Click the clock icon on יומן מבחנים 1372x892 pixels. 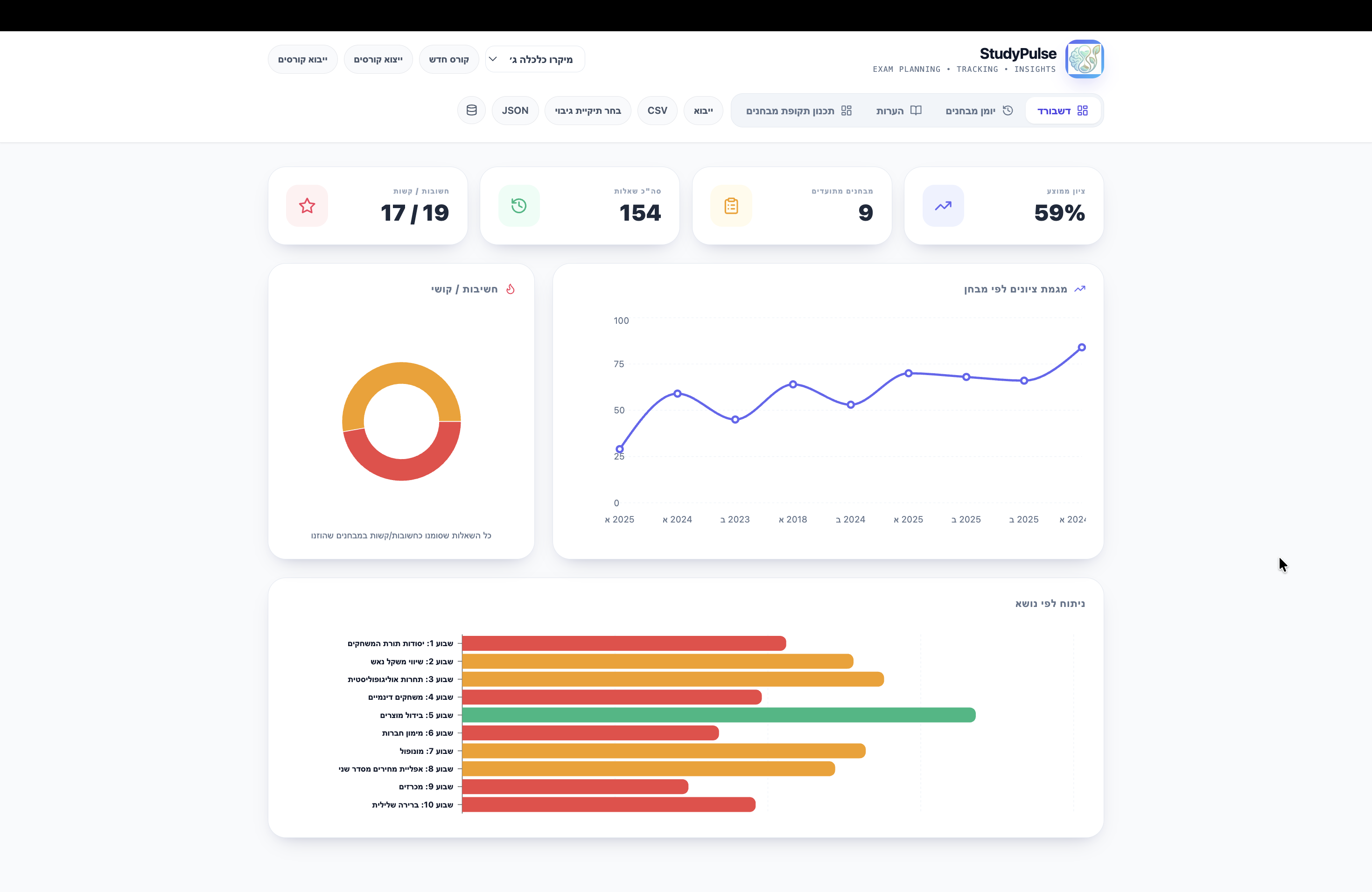(x=1008, y=110)
